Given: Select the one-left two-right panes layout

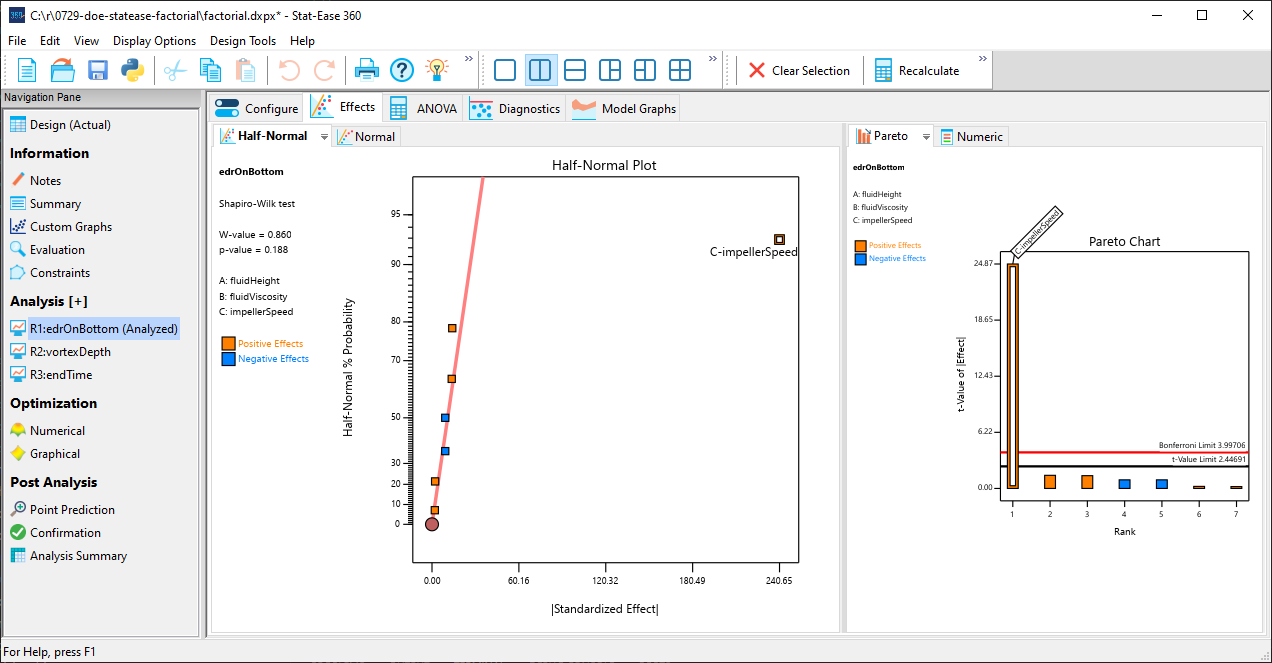Looking at the screenshot, I should coord(610,70).
